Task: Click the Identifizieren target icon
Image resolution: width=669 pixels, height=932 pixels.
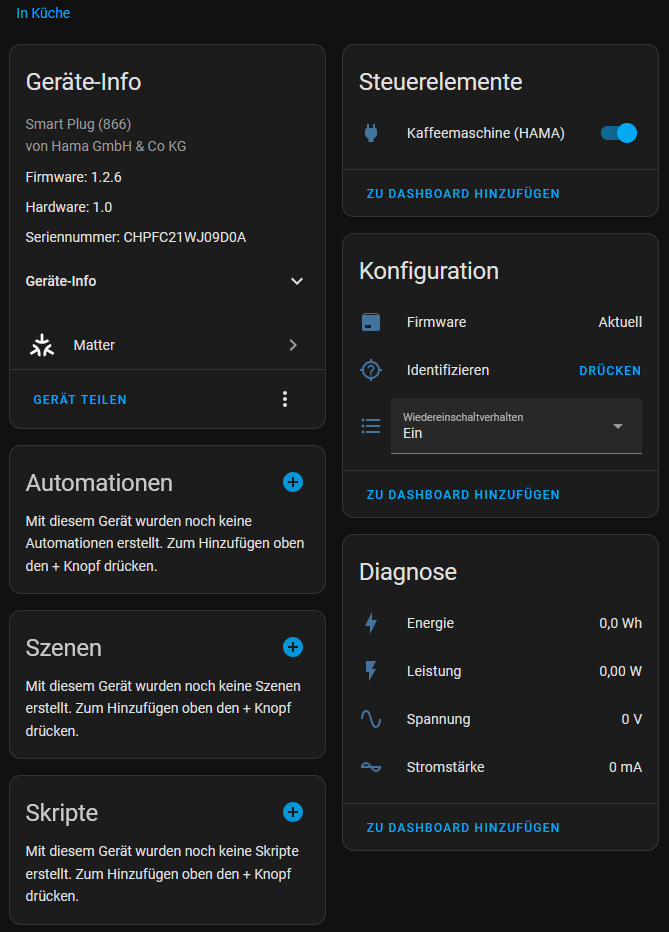Action: [x=371, y=370]
